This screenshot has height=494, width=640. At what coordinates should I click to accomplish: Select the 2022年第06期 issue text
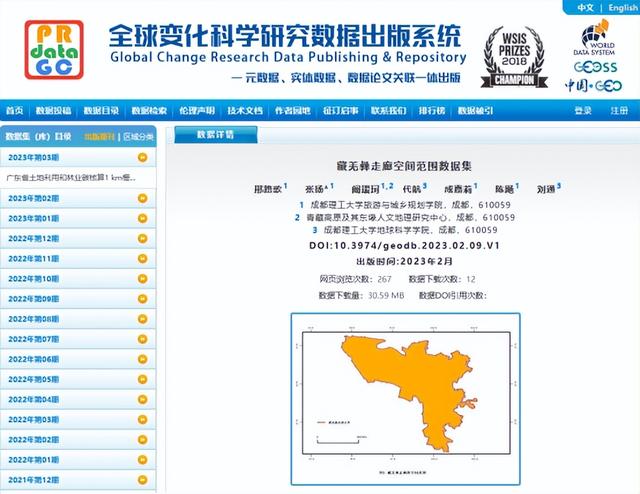point(34,359)
